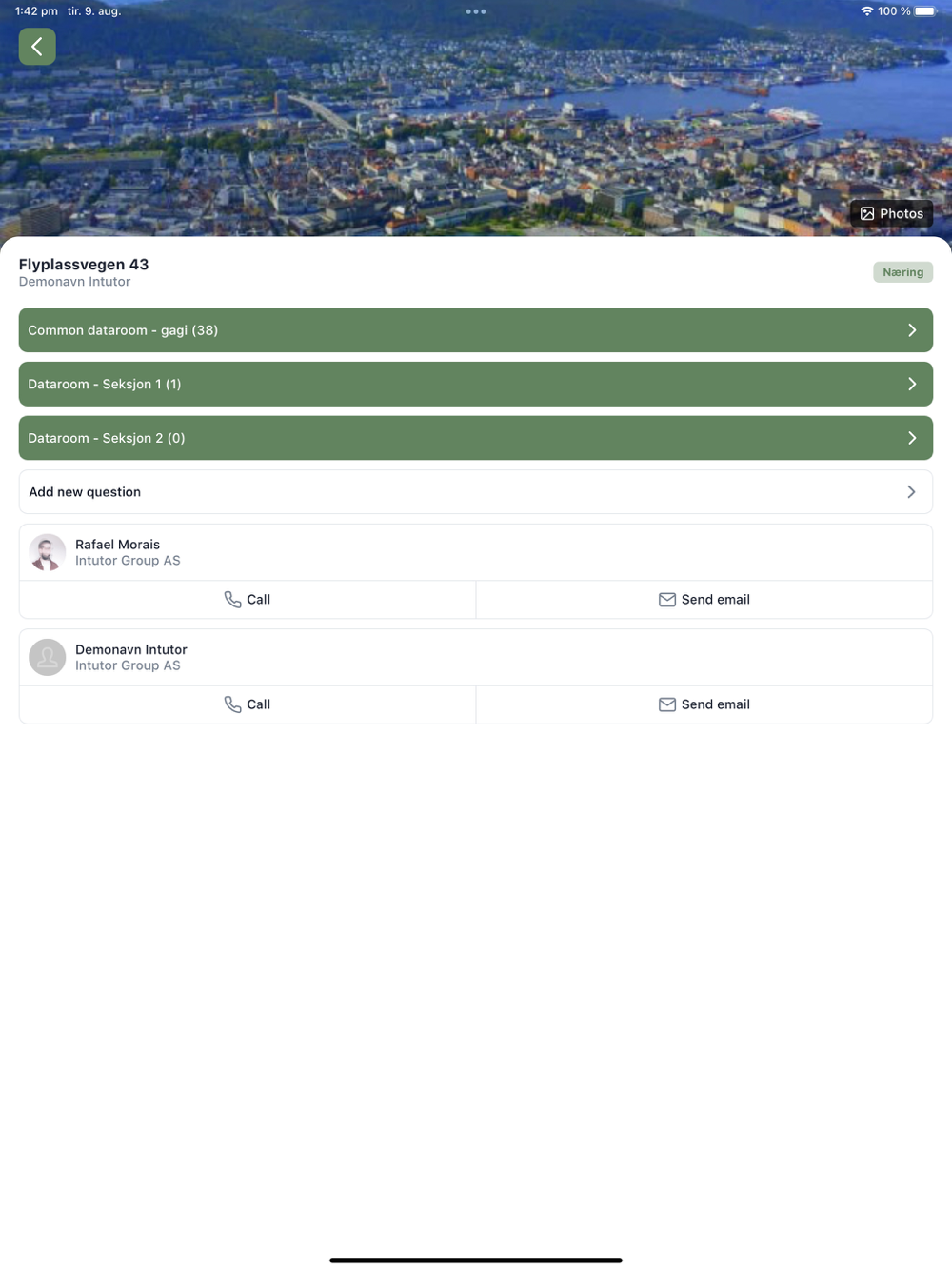Expand Dataroom - Seksjon 1 chevron
Viewport: 952px width, 1270px height.
pos(912,385)
